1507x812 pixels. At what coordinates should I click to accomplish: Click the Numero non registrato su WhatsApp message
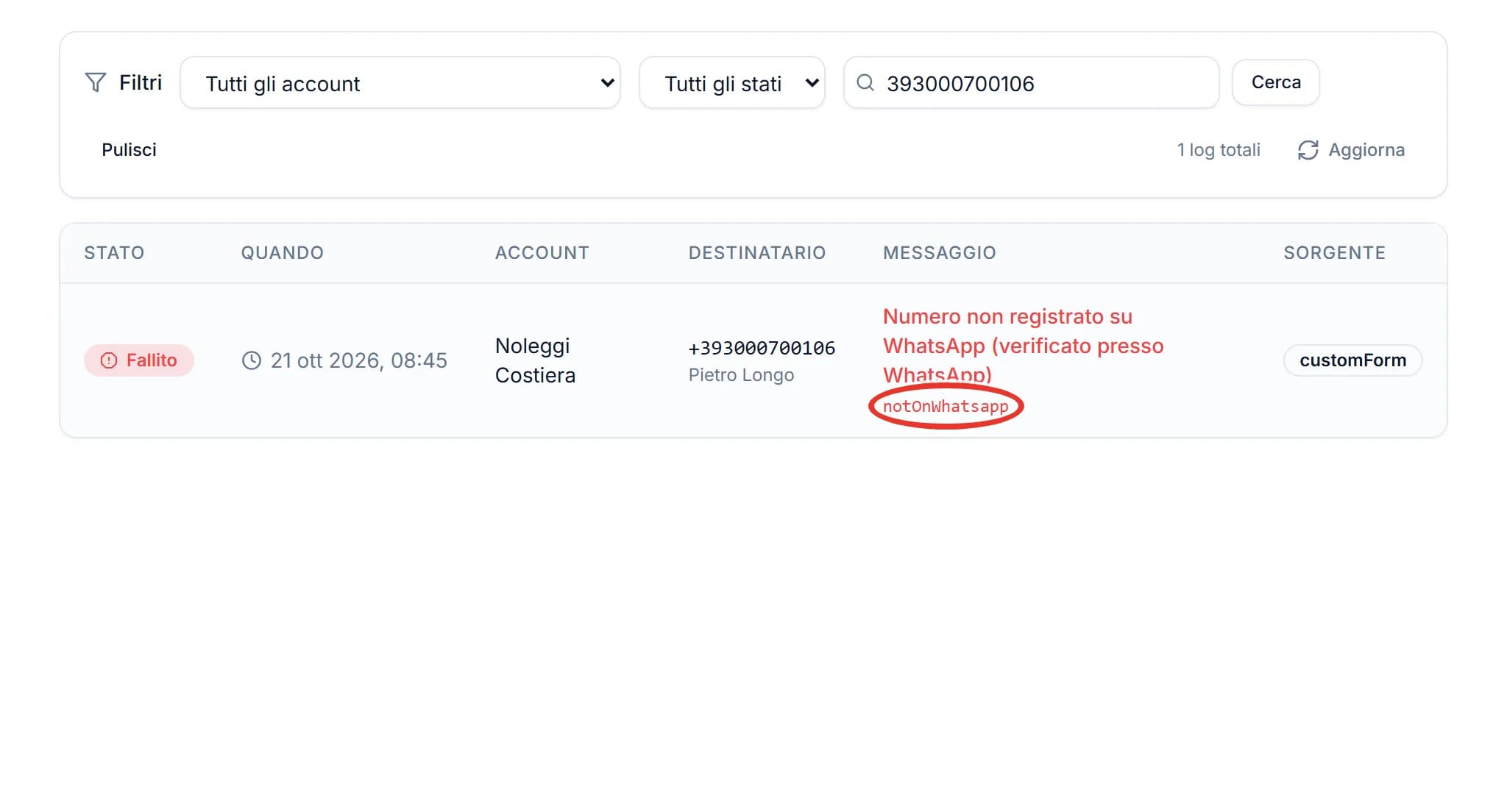(x=1023, y=346)
